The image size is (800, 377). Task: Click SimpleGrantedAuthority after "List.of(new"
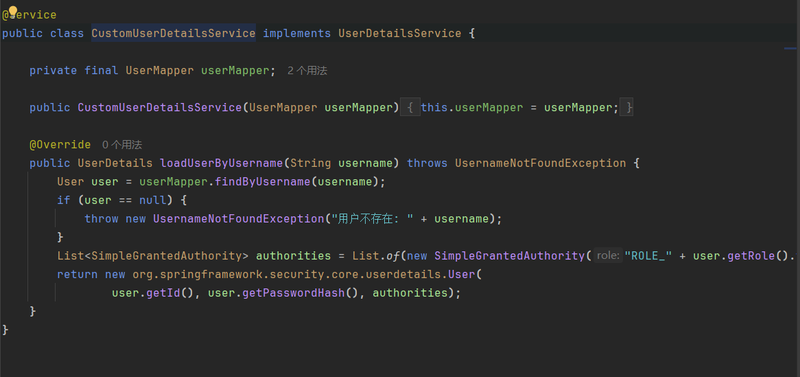point(510,256)
